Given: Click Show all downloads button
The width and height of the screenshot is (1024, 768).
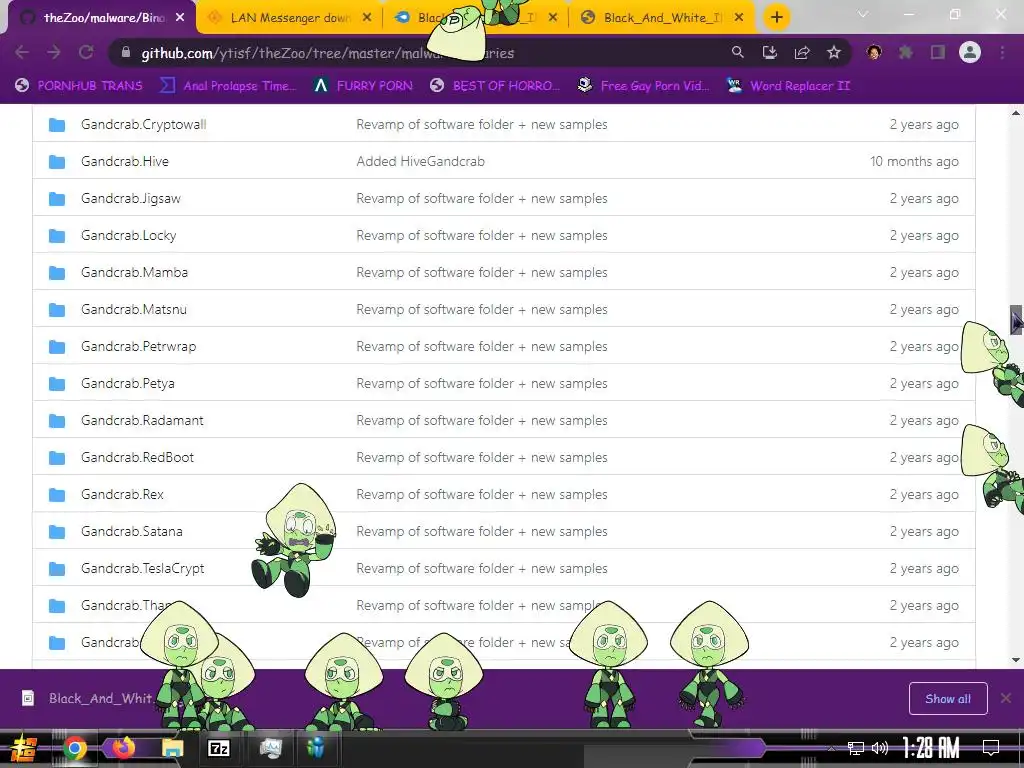Looking at the screenshot, I should coord(948,699).
